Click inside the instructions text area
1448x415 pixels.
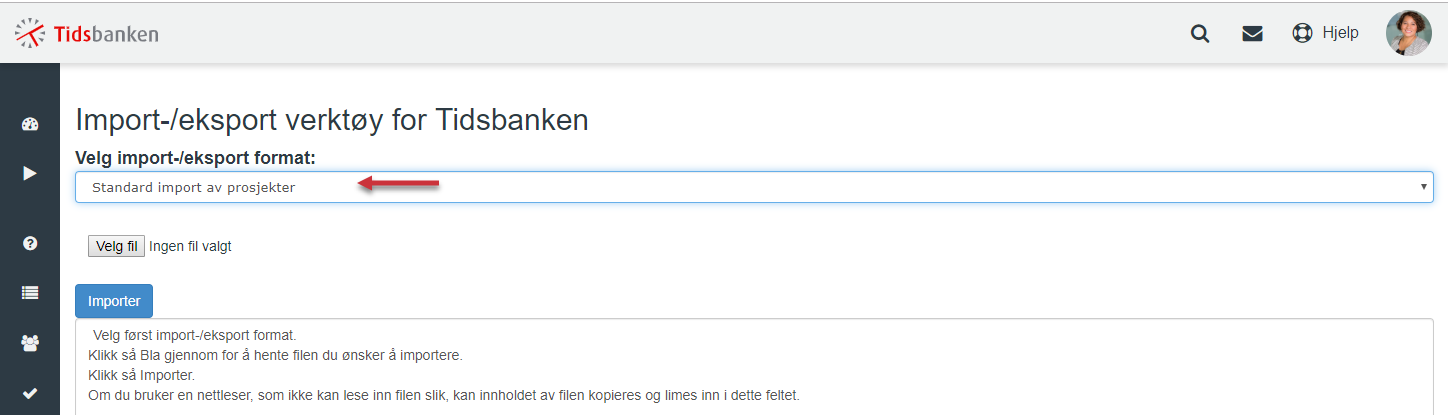click(754, 367)
